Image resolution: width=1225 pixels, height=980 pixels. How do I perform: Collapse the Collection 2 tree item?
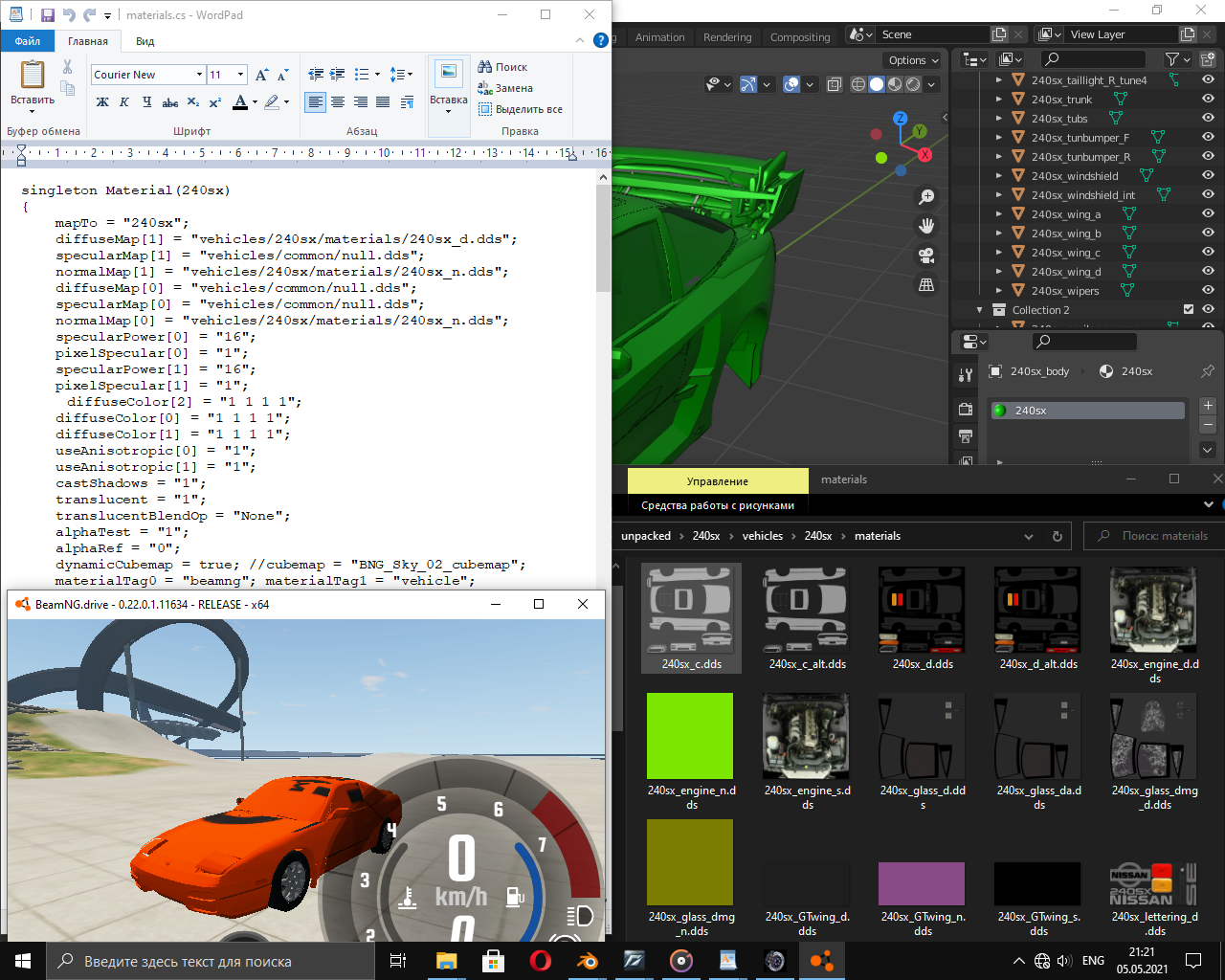pyautogui.click(x=979, y=310)
